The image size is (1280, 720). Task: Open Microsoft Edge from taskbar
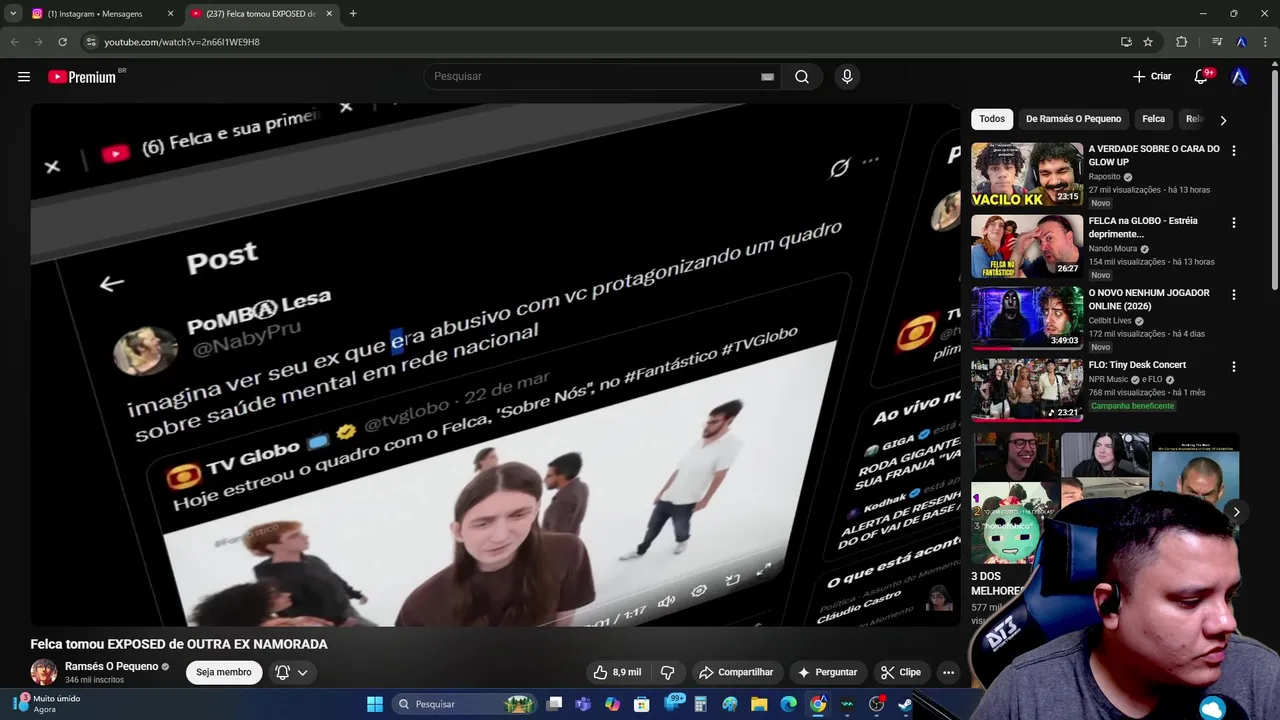click(x=788, y=704)
